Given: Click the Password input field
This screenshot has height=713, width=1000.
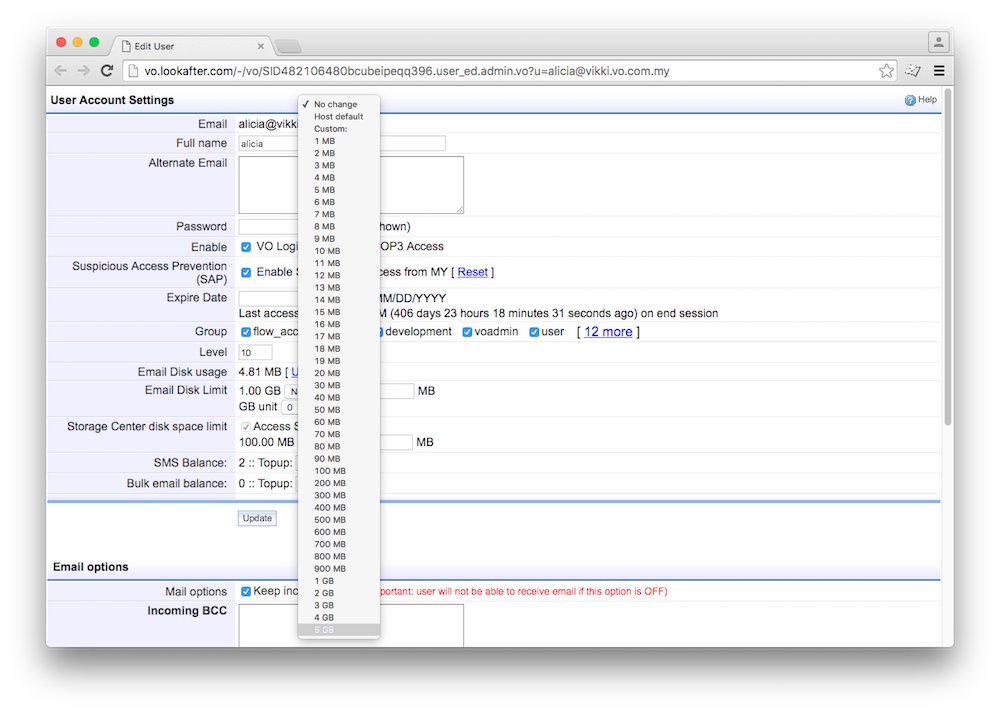Looking at the screenshot, I should [x=268, y=226].
